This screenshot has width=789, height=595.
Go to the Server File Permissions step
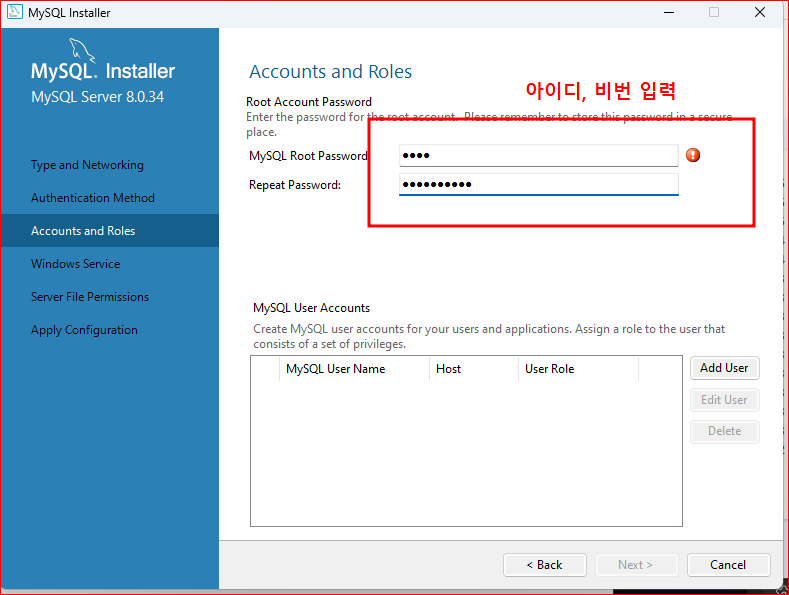click(x=90, y=297)
